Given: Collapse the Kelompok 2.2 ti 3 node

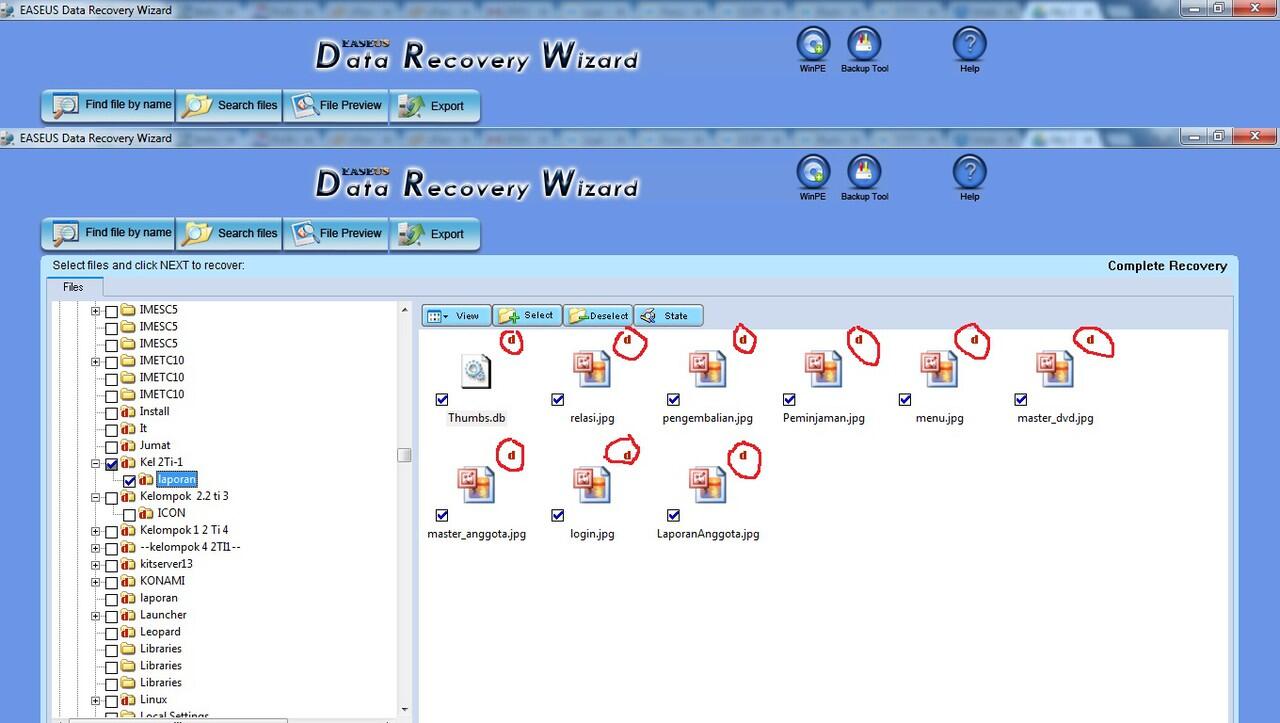Looking at the screenshot, I should [x=96, y=497].
